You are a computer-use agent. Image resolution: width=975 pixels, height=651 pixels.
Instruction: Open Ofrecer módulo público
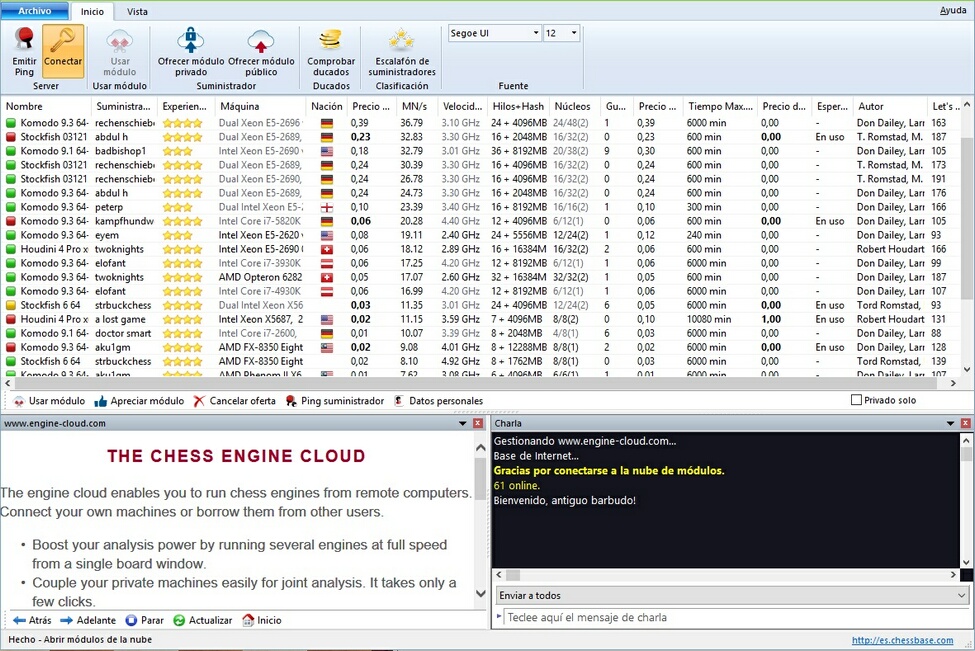(x=261, y=52)
